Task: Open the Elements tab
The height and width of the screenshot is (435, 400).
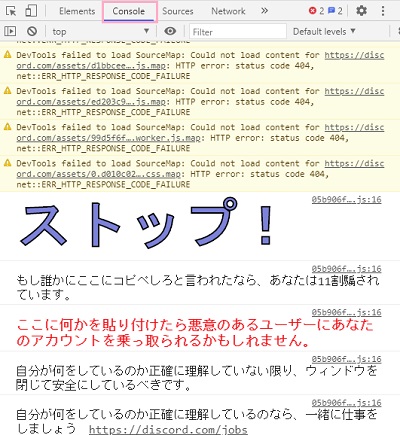Action: click(x=77, y=11)
